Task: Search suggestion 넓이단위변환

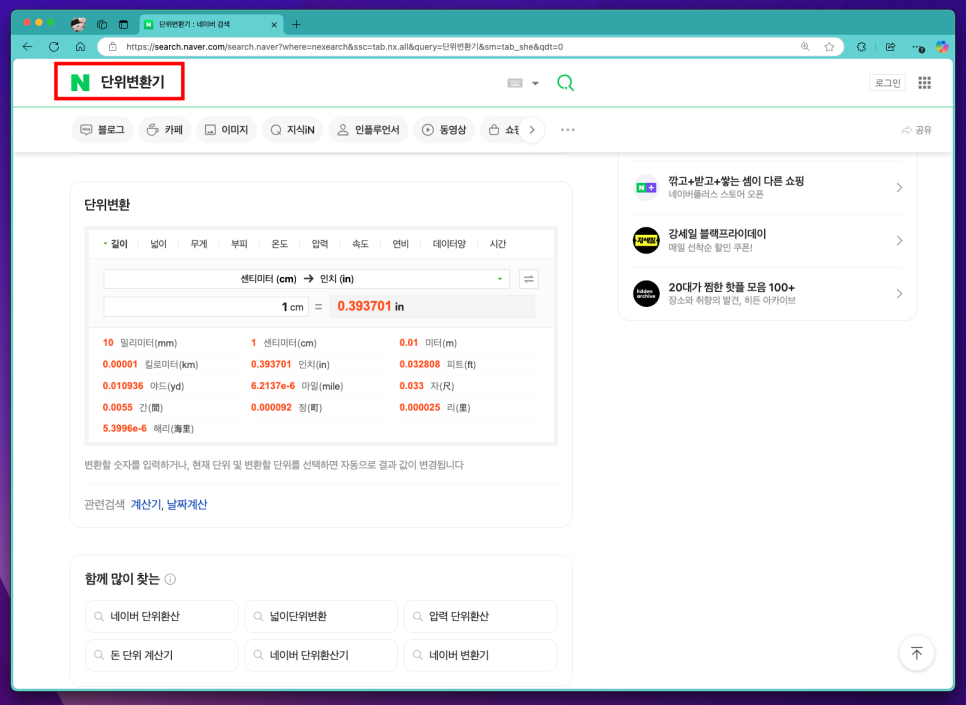Action: pyautogui.click(x=321, y=616)
